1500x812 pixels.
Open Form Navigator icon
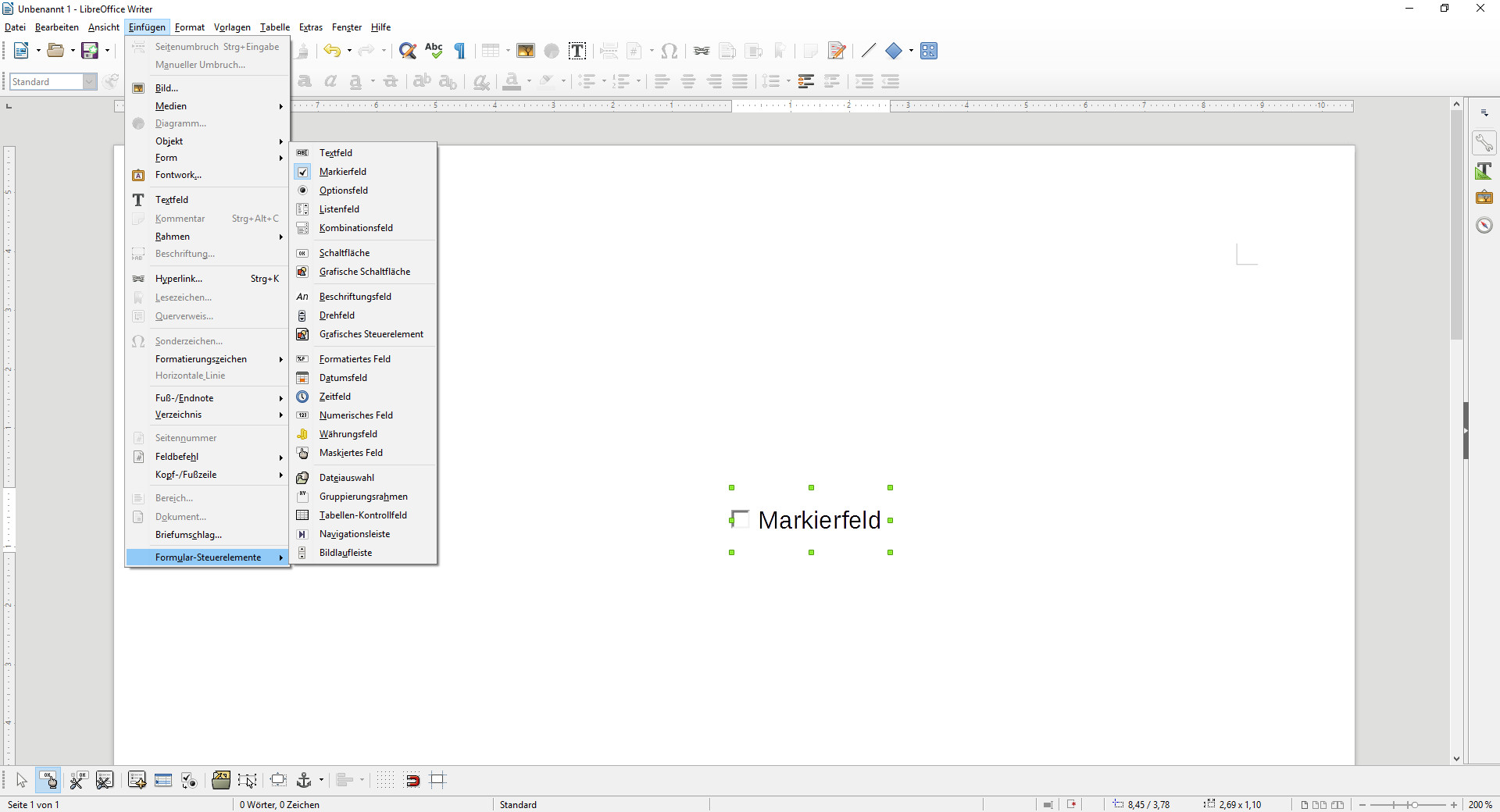point(137,780)
